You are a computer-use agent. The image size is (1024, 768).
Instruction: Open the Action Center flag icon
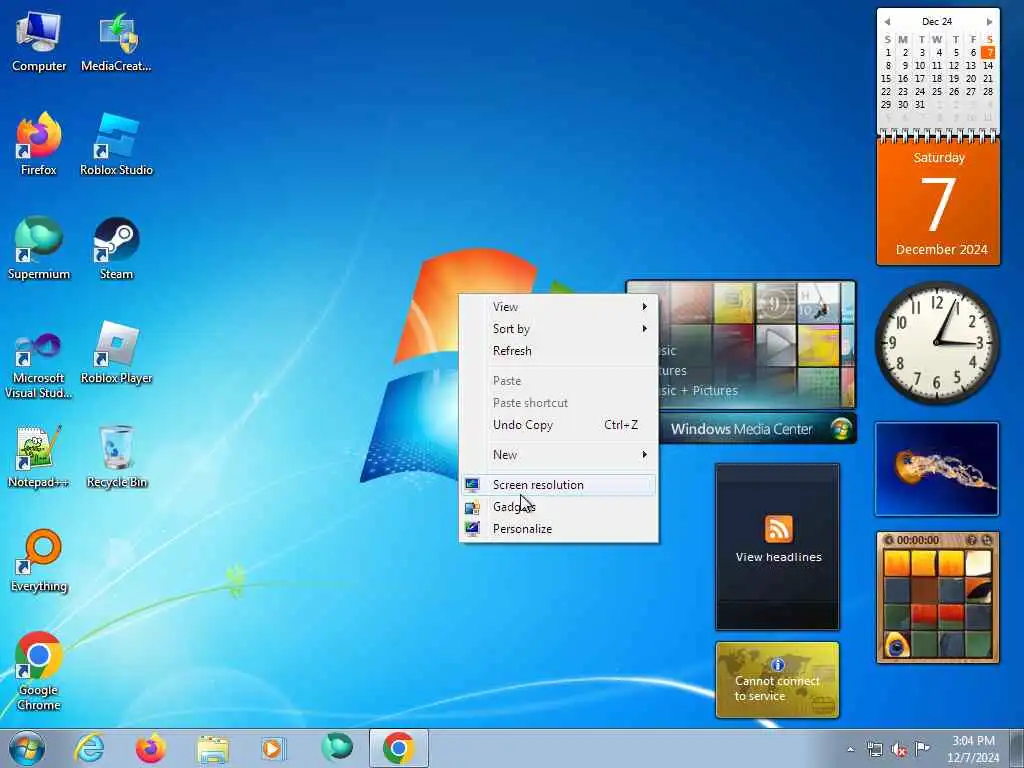coord(922,749)
